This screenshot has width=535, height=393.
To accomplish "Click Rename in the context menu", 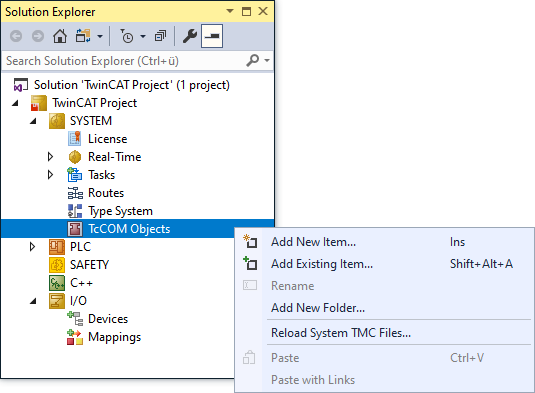I will pos(384,286).
